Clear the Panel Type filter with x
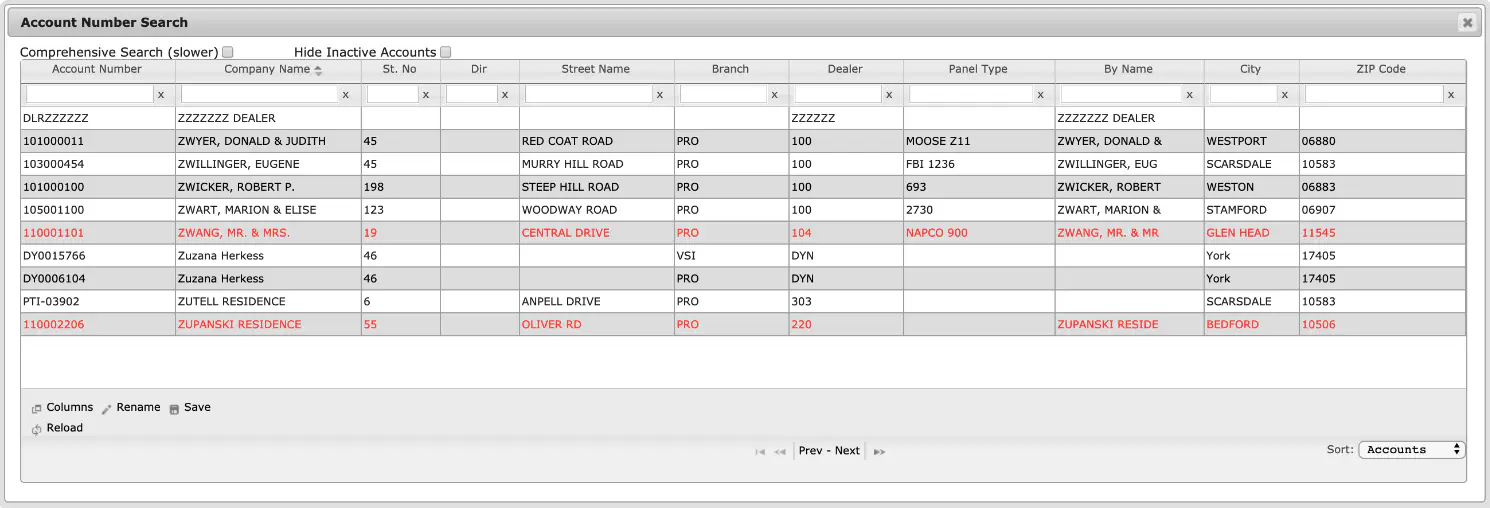This screenshot has height=508, width=1490. coord(1039,94)
